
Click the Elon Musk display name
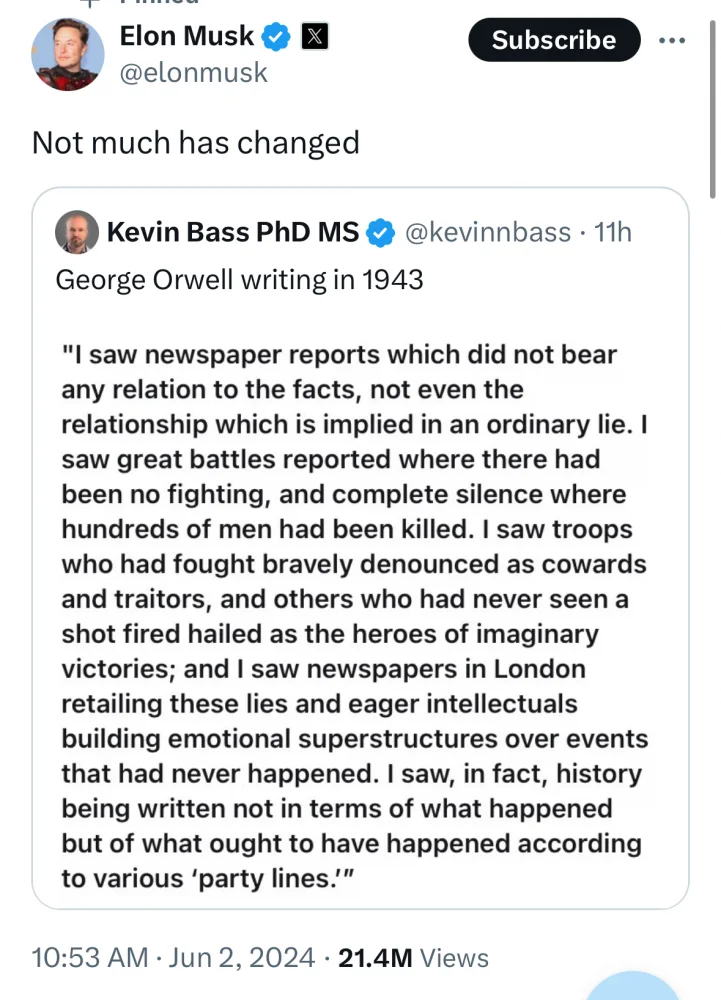pos(187,37)
